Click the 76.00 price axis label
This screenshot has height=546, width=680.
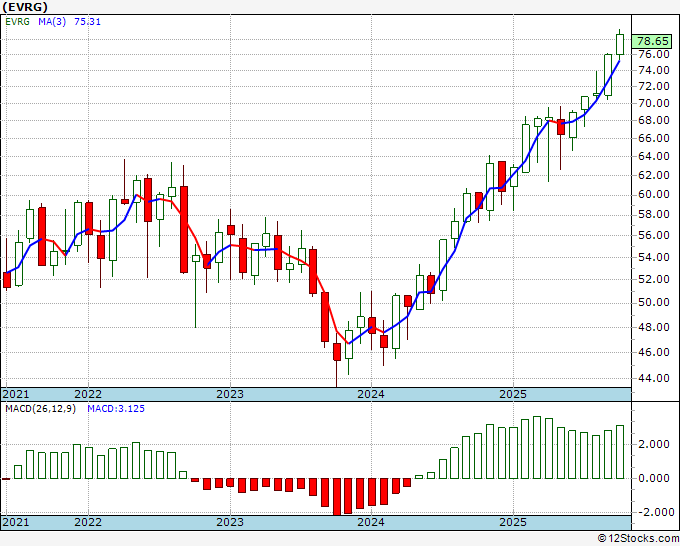654,54
